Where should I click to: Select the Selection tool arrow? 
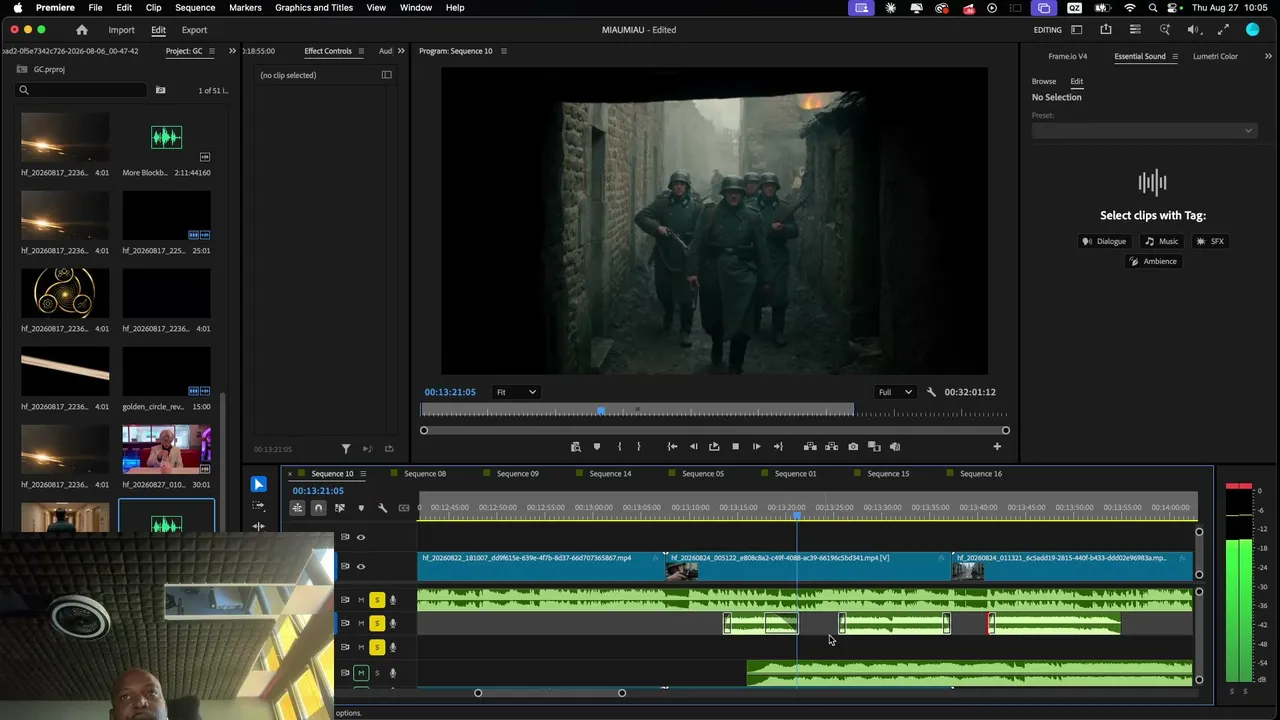pyautogui.click(x=258, y=484)
